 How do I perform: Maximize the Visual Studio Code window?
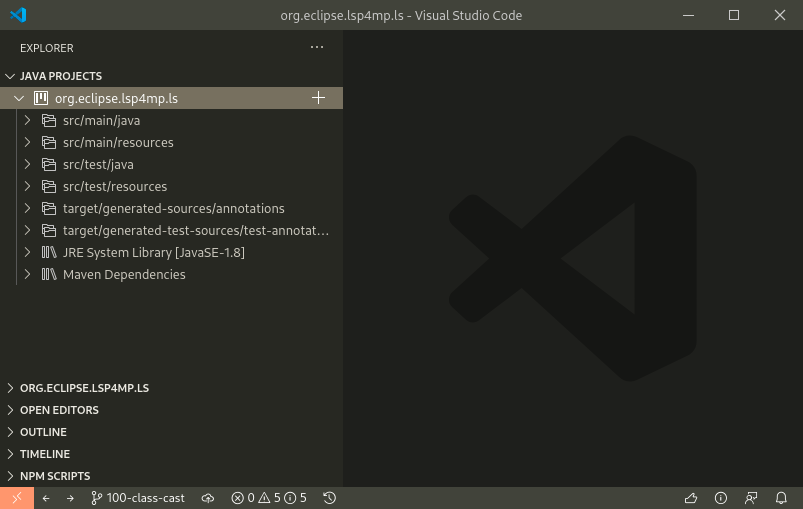pyautogui.click(x=734, y=15)
